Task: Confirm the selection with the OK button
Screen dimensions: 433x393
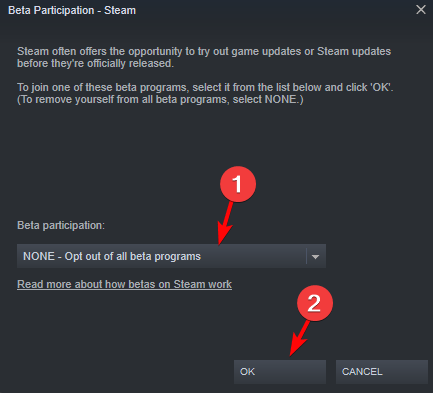Action: 280,372
